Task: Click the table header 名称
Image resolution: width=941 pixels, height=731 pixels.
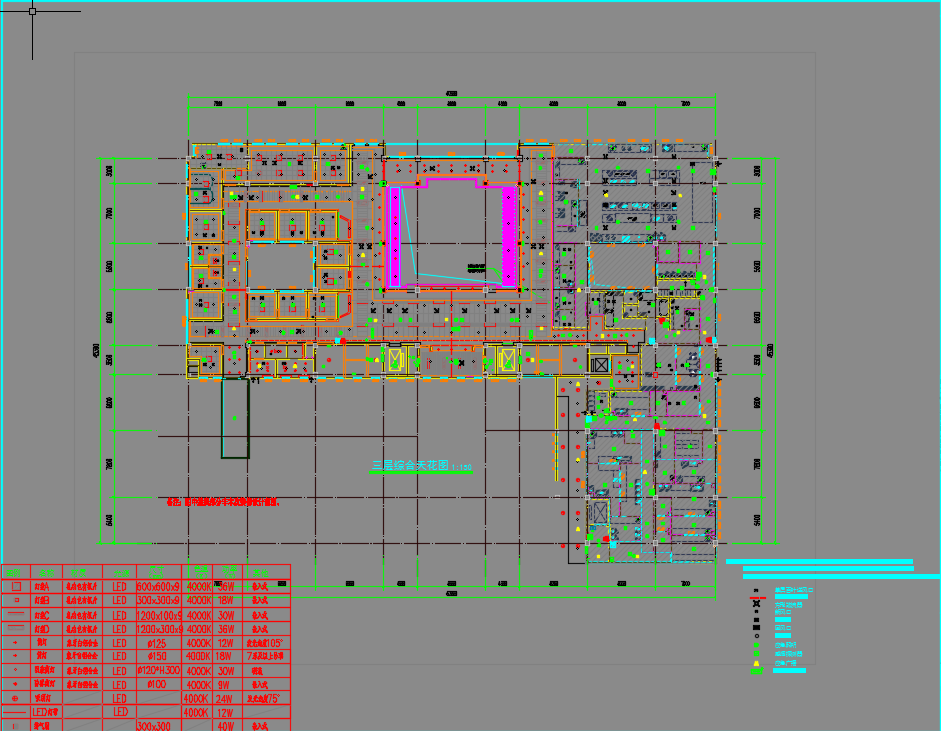Action: click(x=46, y=573)
